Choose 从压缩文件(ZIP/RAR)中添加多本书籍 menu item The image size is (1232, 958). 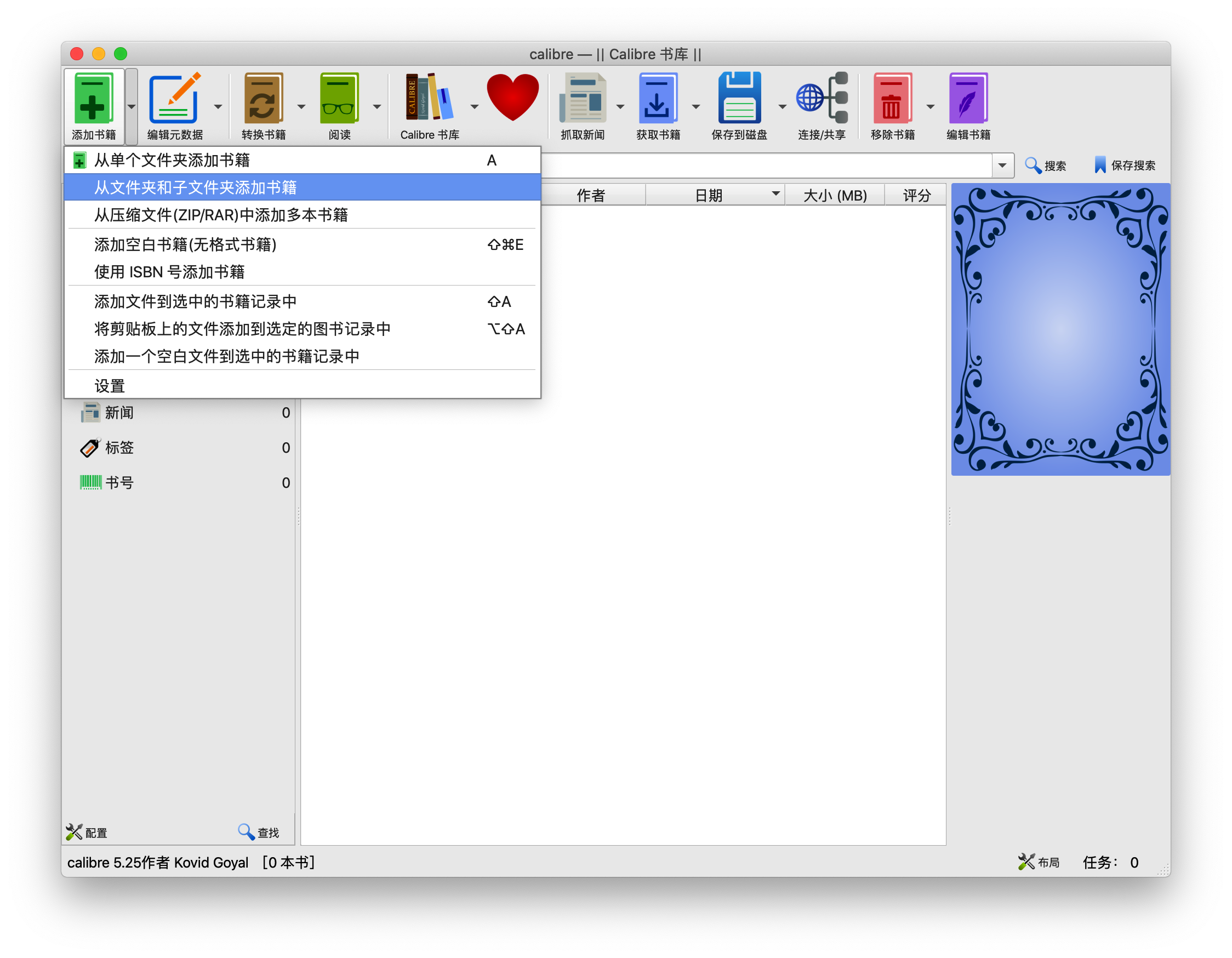(303, 214)
